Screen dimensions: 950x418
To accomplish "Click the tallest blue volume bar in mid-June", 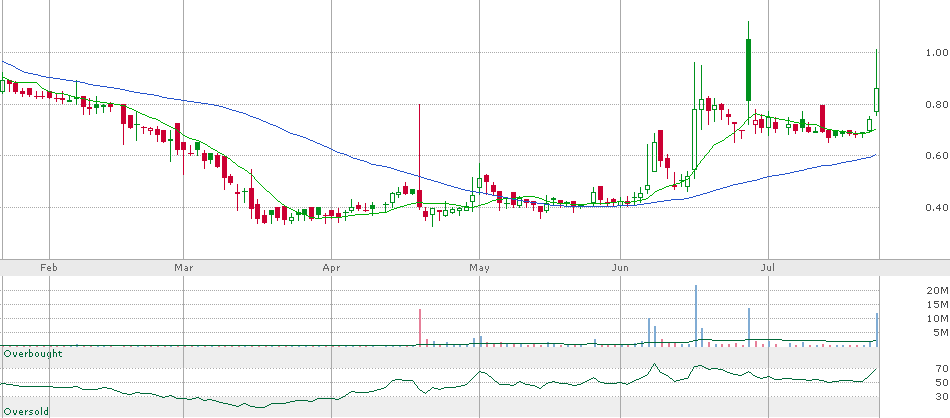I will [696, 316].
